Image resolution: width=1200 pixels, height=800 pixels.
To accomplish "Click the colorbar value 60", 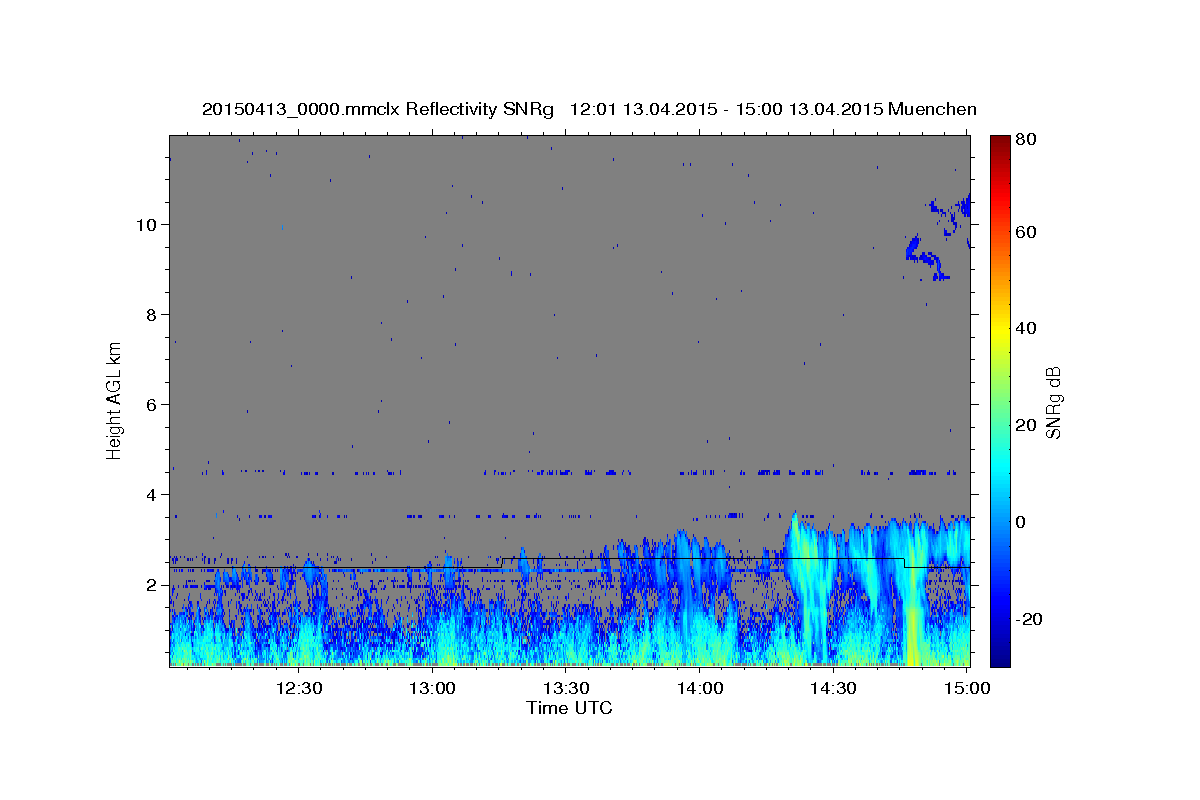I will [x=1027, y=232].
